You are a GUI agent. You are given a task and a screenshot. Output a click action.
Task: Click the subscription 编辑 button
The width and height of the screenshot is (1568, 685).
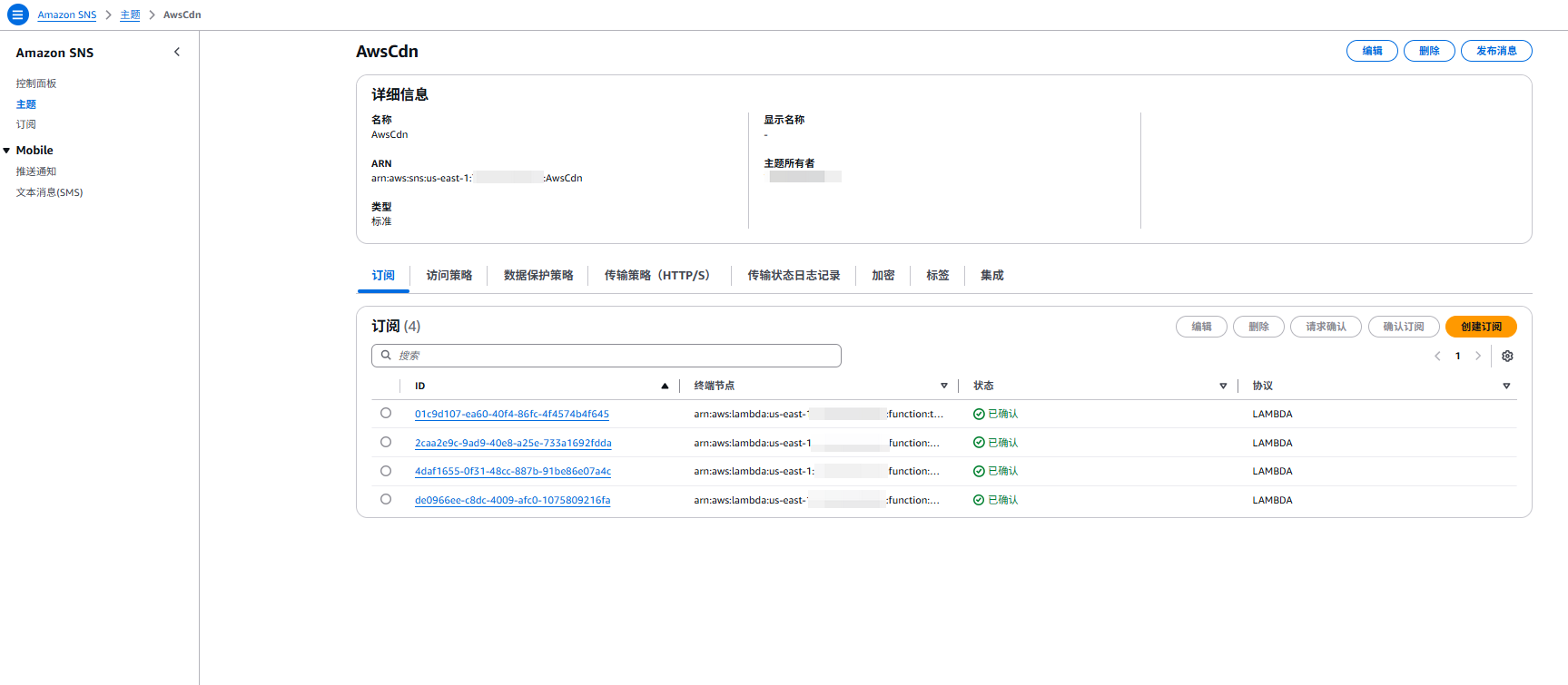tap(1201, 327)
